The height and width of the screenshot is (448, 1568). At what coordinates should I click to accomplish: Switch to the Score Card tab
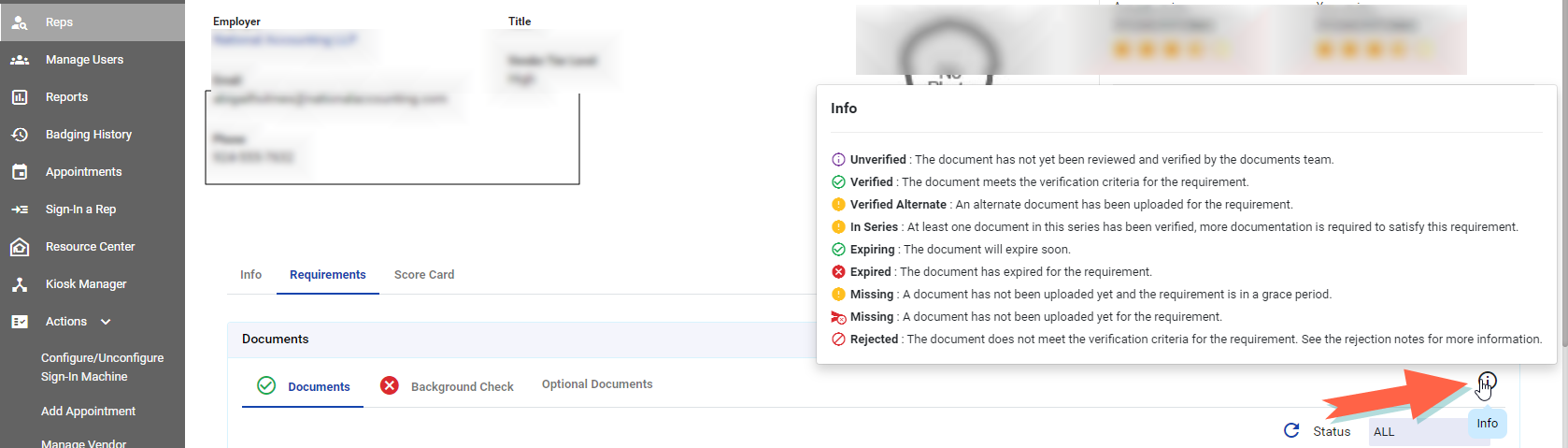click(424, 275)
